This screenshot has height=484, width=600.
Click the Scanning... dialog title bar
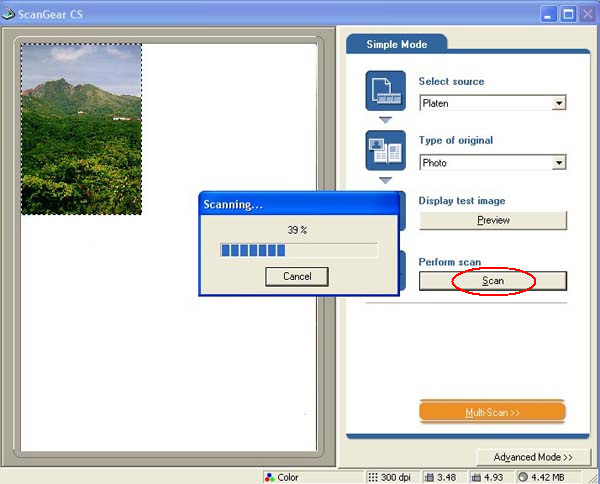pos(299,204)
